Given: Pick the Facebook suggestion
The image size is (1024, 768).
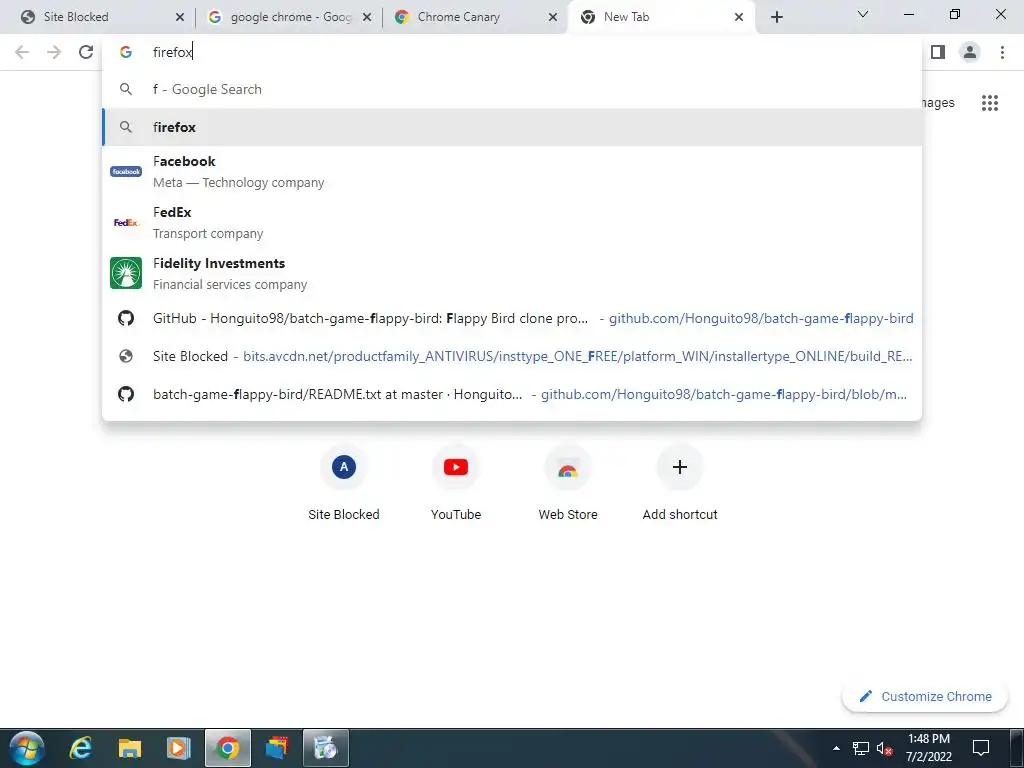Looking at the screenshot, I should point(512,172).
